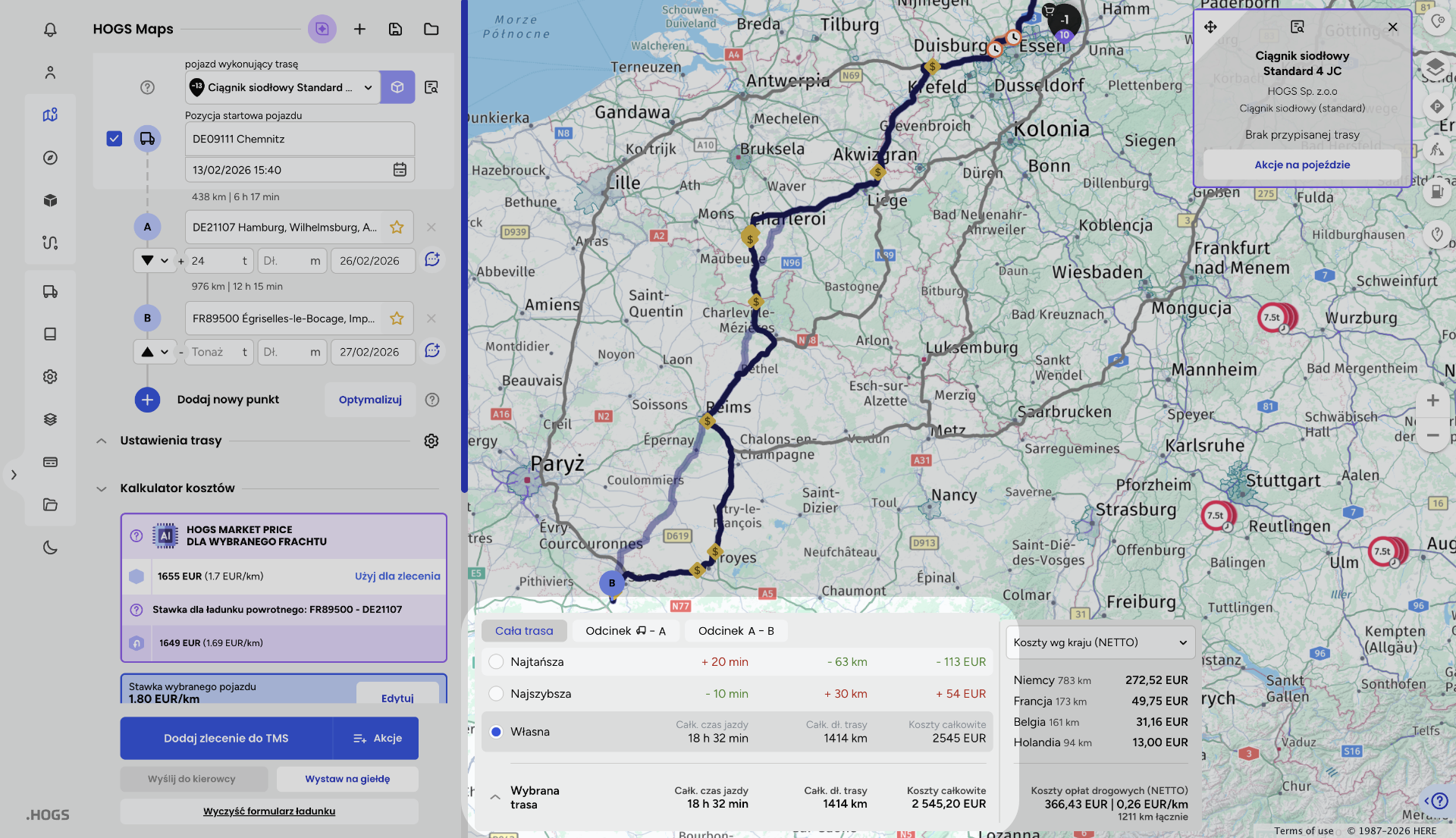
Task: Click Dodaj zlecenie do TMS button
Action: tap(226, 738)
